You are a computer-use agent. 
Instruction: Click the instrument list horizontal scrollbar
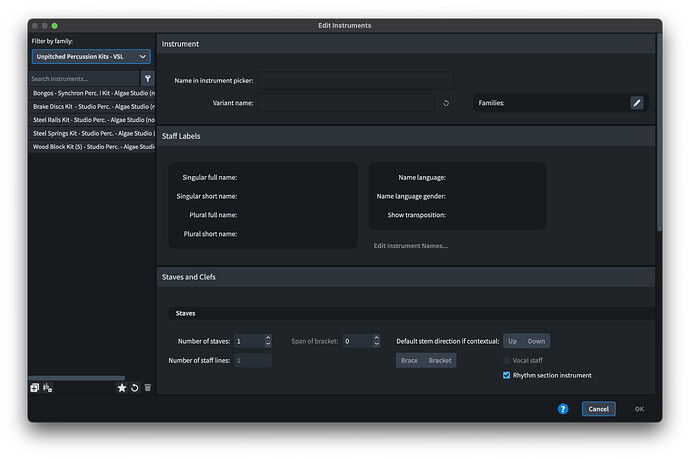pyautogui.click(x=77, y=378)
